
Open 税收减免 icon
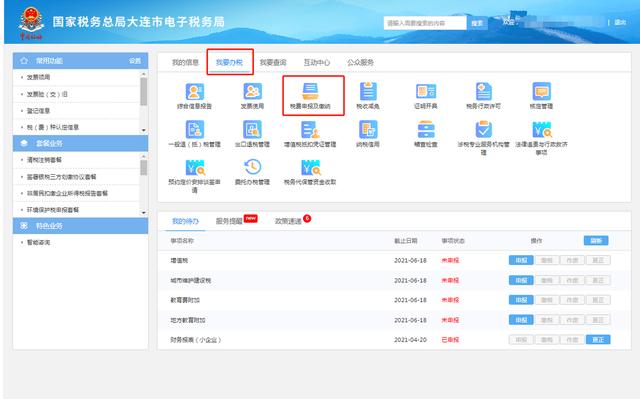368,91
